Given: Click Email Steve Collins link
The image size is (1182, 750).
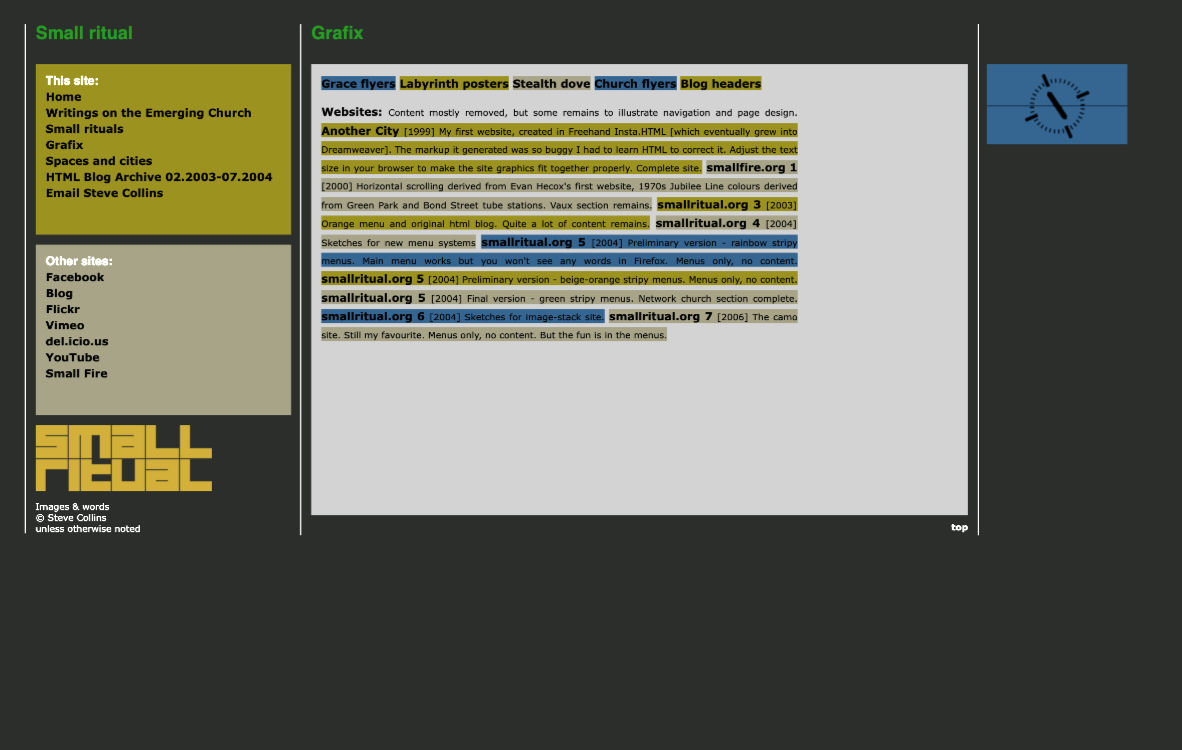Looking at the screenshot, I should tap(104, 193).
